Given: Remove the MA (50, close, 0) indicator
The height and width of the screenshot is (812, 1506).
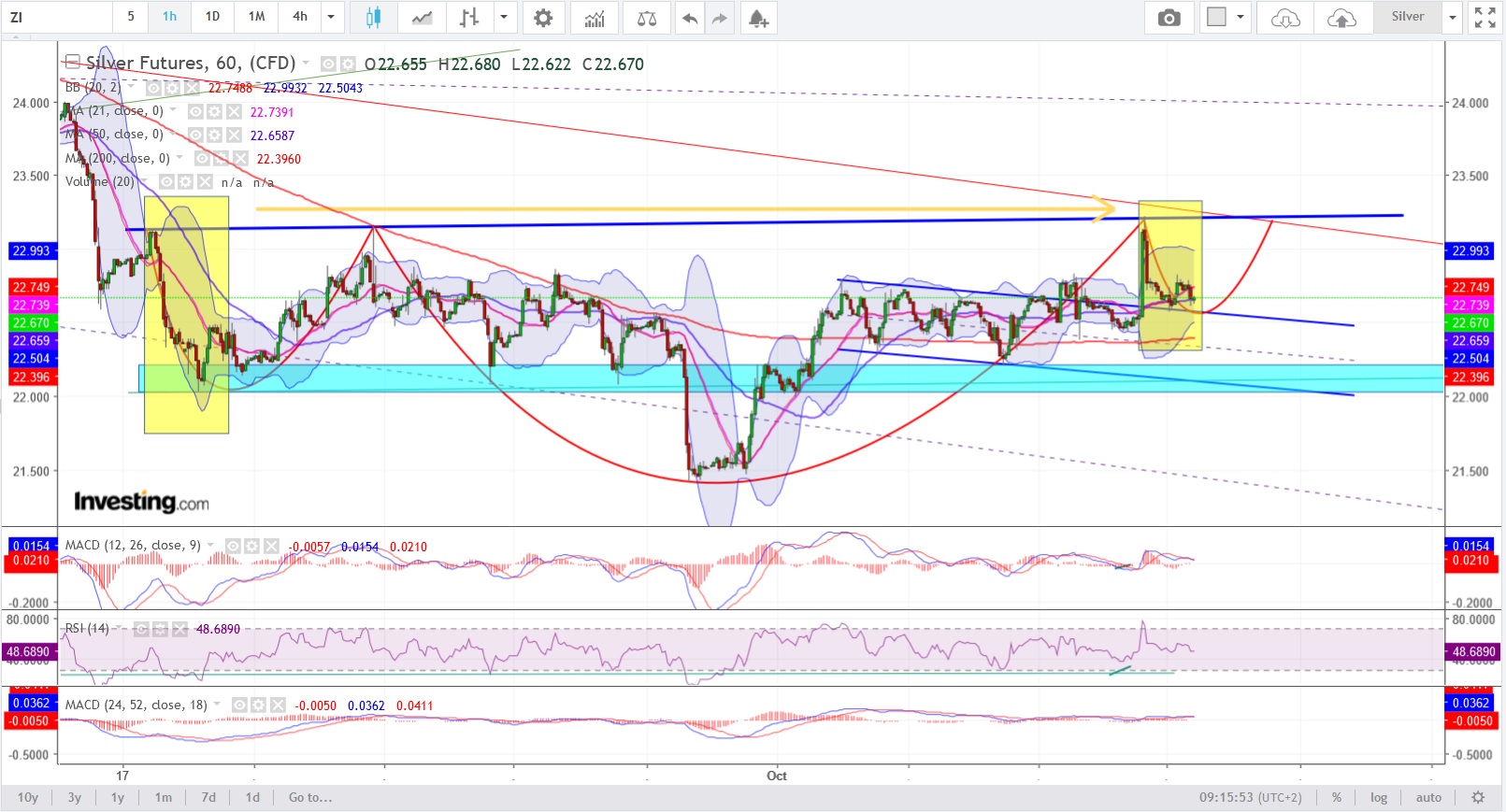Looking at the screenshot, I should (x=234, y=135).
